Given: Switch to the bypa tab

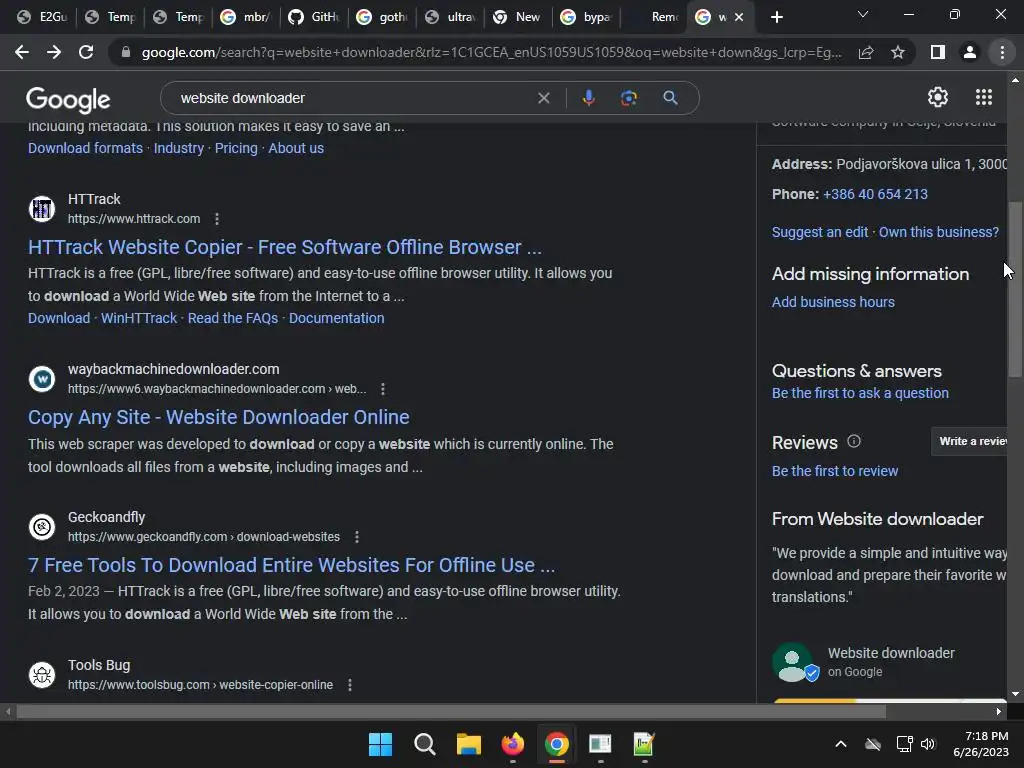Looking at the screenshot, I should [x=586, y=17].
